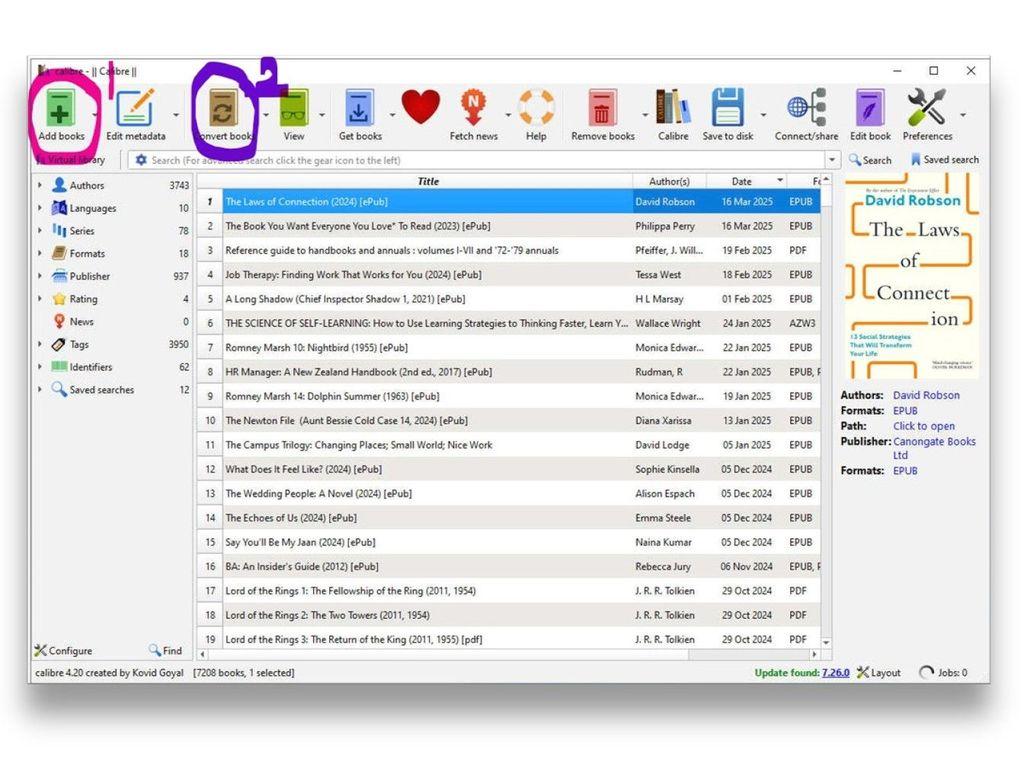The height and width of the screenshot is (768, 1024).
Task: Click the Search button
Action: click(x=870, y=160)
